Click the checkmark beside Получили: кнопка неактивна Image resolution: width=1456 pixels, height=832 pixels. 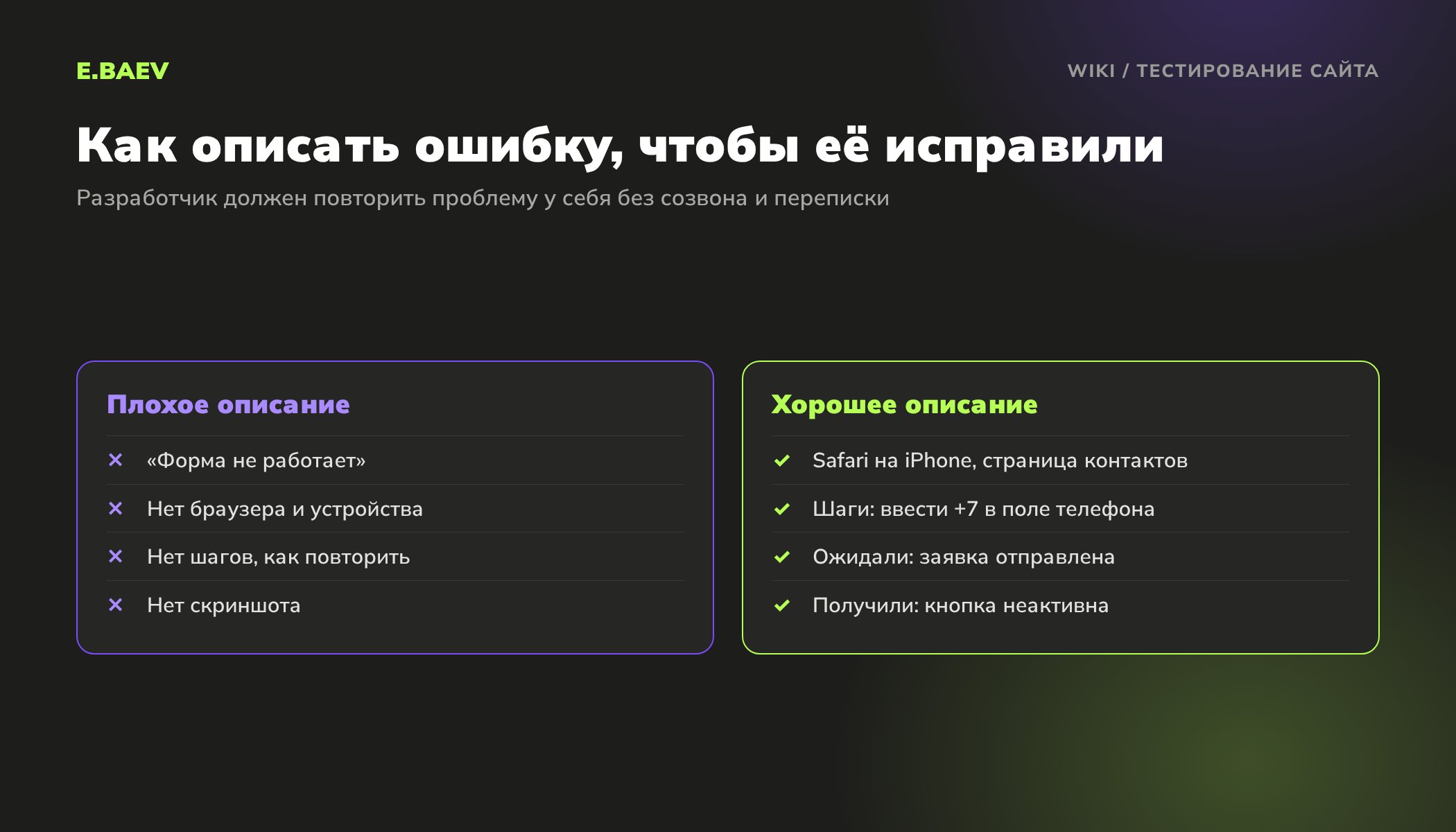tap(782, 605)
